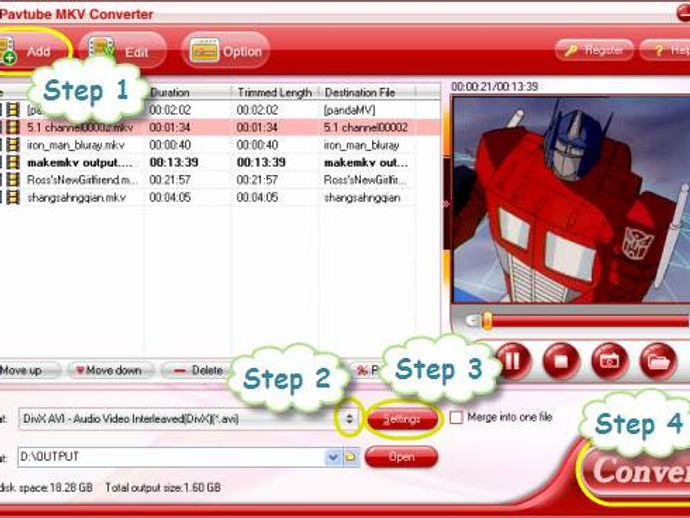
Task: Click film icon of 5.1 channel00002.mkv row
Action: (x=14, y=127)
